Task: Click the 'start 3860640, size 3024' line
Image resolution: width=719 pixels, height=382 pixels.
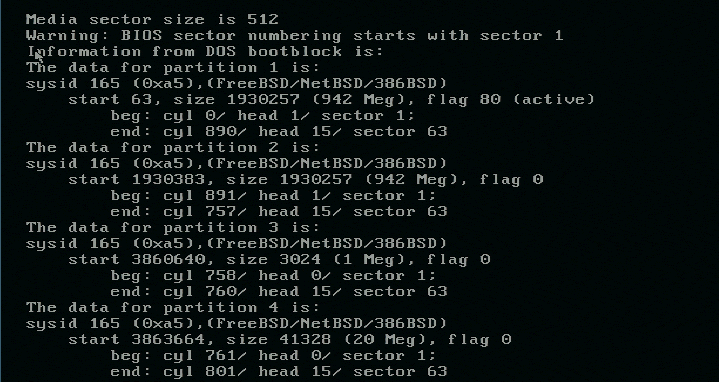Action: pyautogui.click(x=279, y=260)
